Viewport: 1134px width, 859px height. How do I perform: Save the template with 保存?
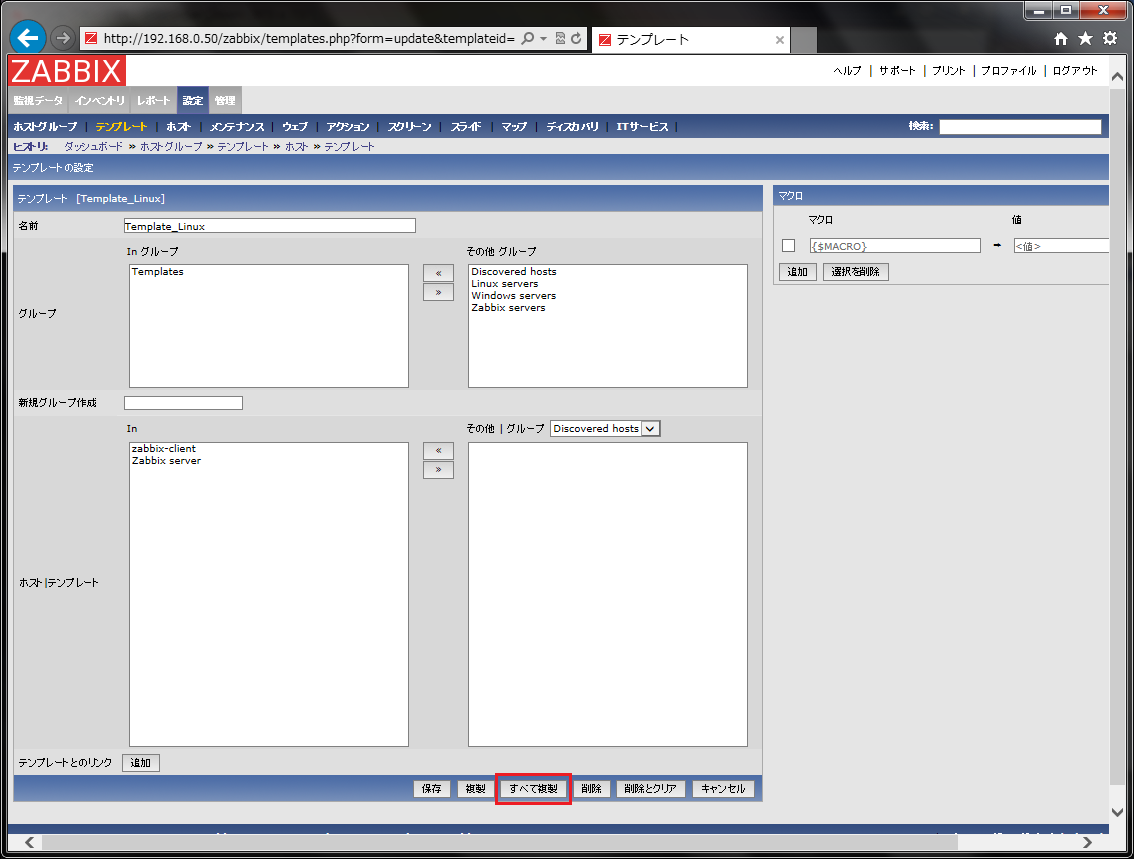click(x=432, y=789)
